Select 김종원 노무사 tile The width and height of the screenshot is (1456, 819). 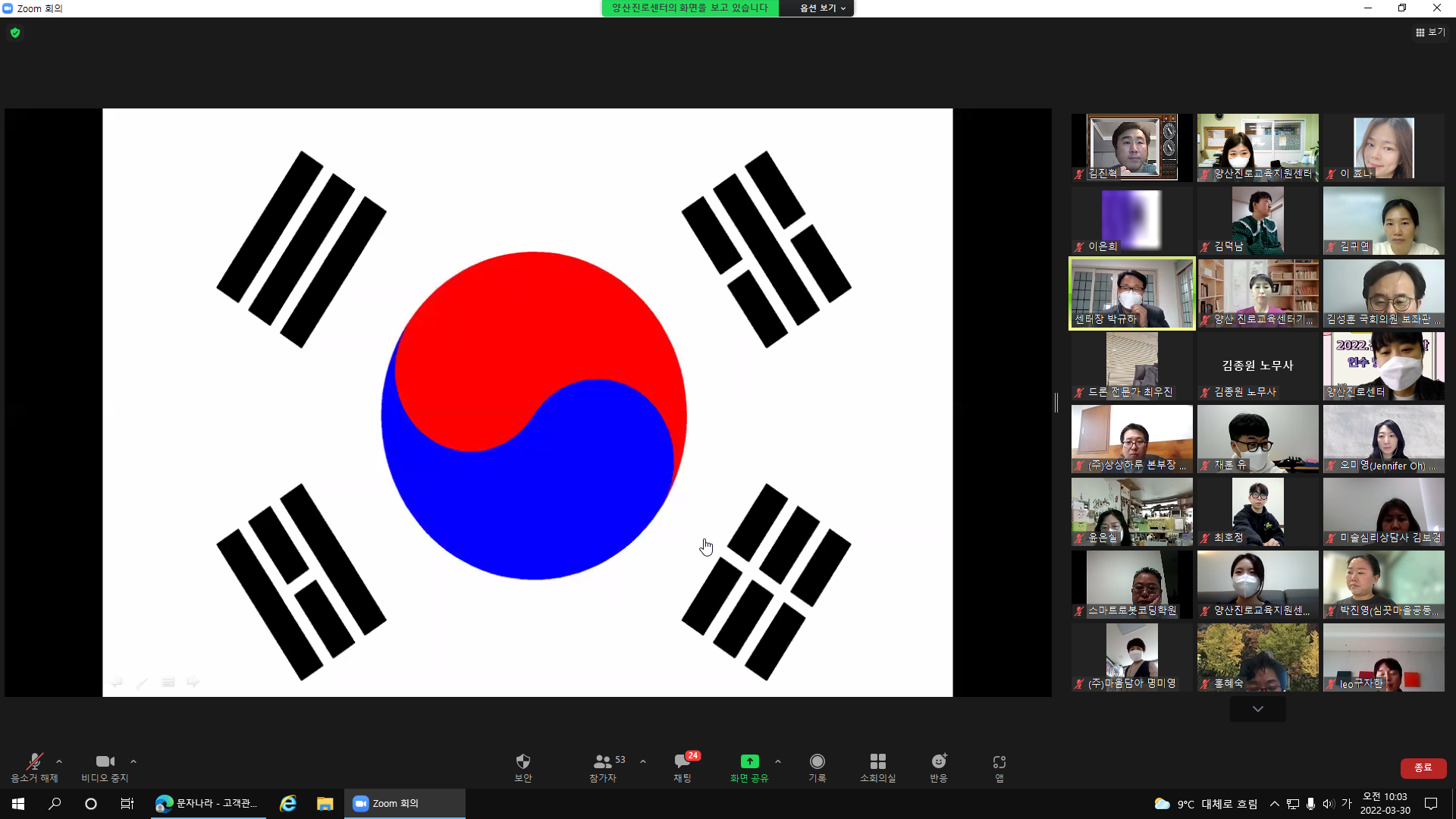pos(1258,366)
